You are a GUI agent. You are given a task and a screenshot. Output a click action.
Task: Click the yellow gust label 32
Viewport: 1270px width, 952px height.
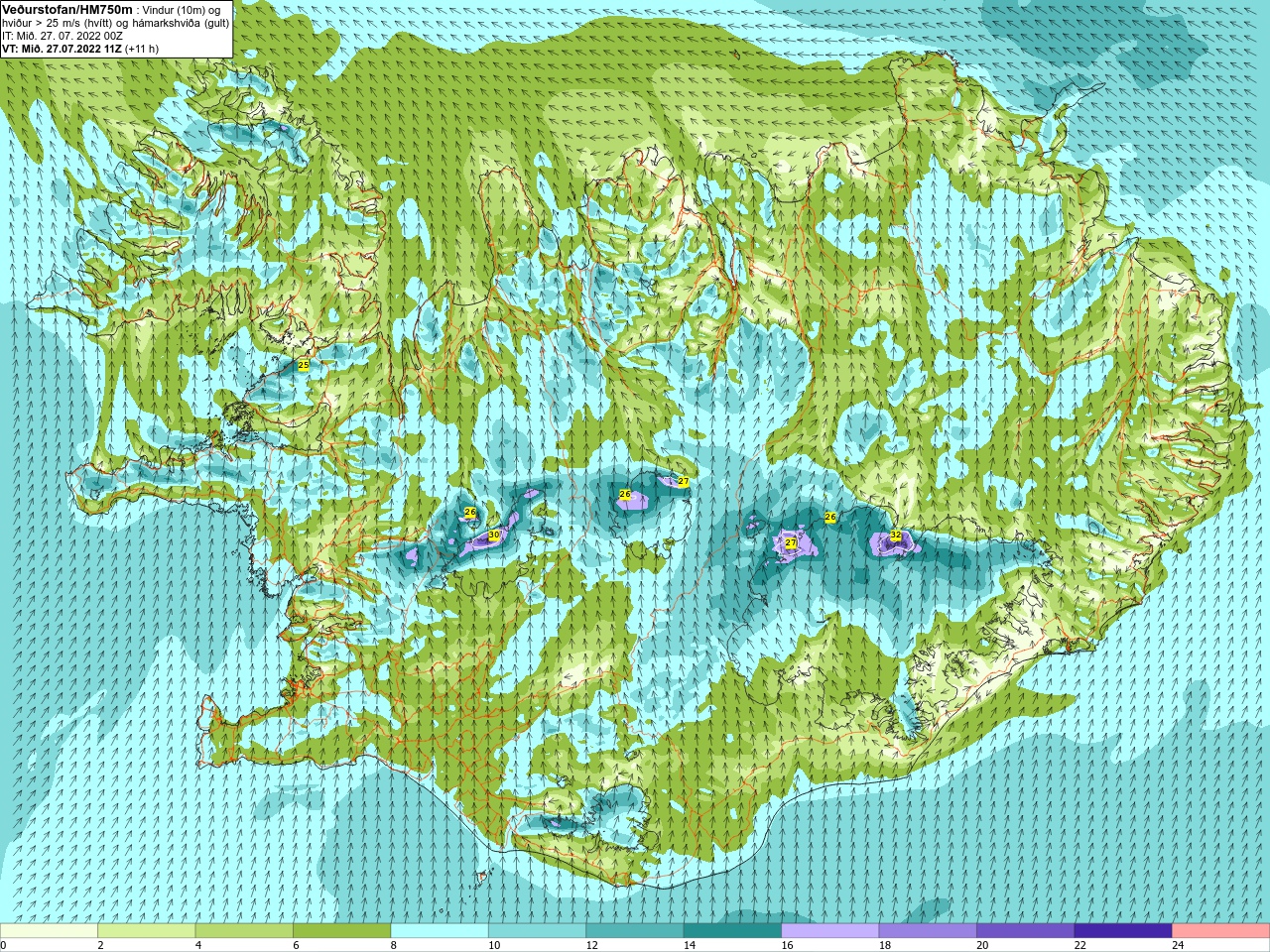tap(896, 535)
